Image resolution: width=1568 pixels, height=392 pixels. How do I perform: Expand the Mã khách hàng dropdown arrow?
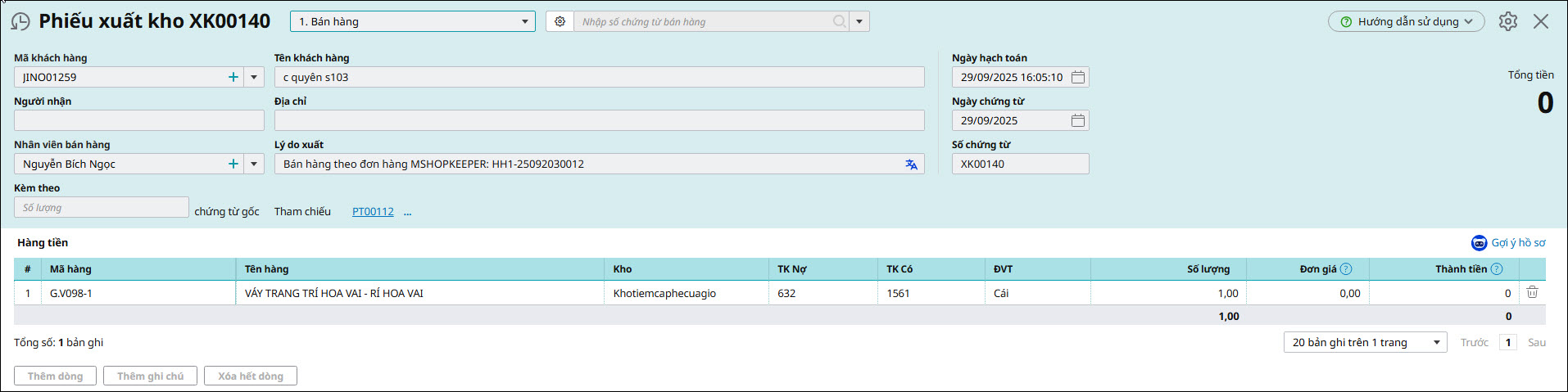tap(254, 77)
